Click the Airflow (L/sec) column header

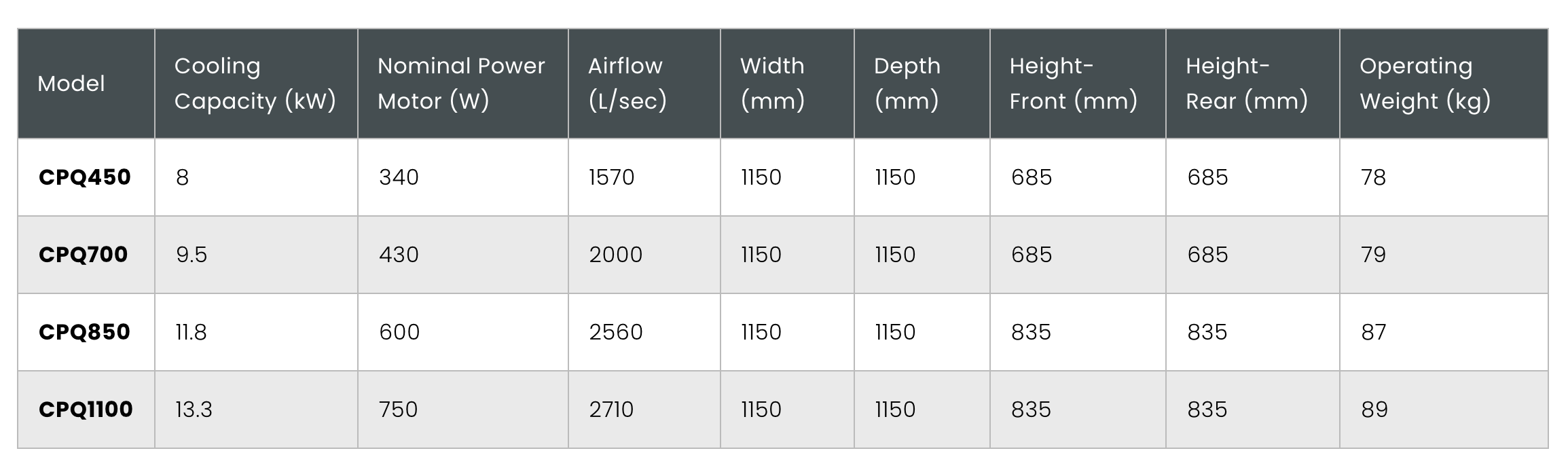627,84
